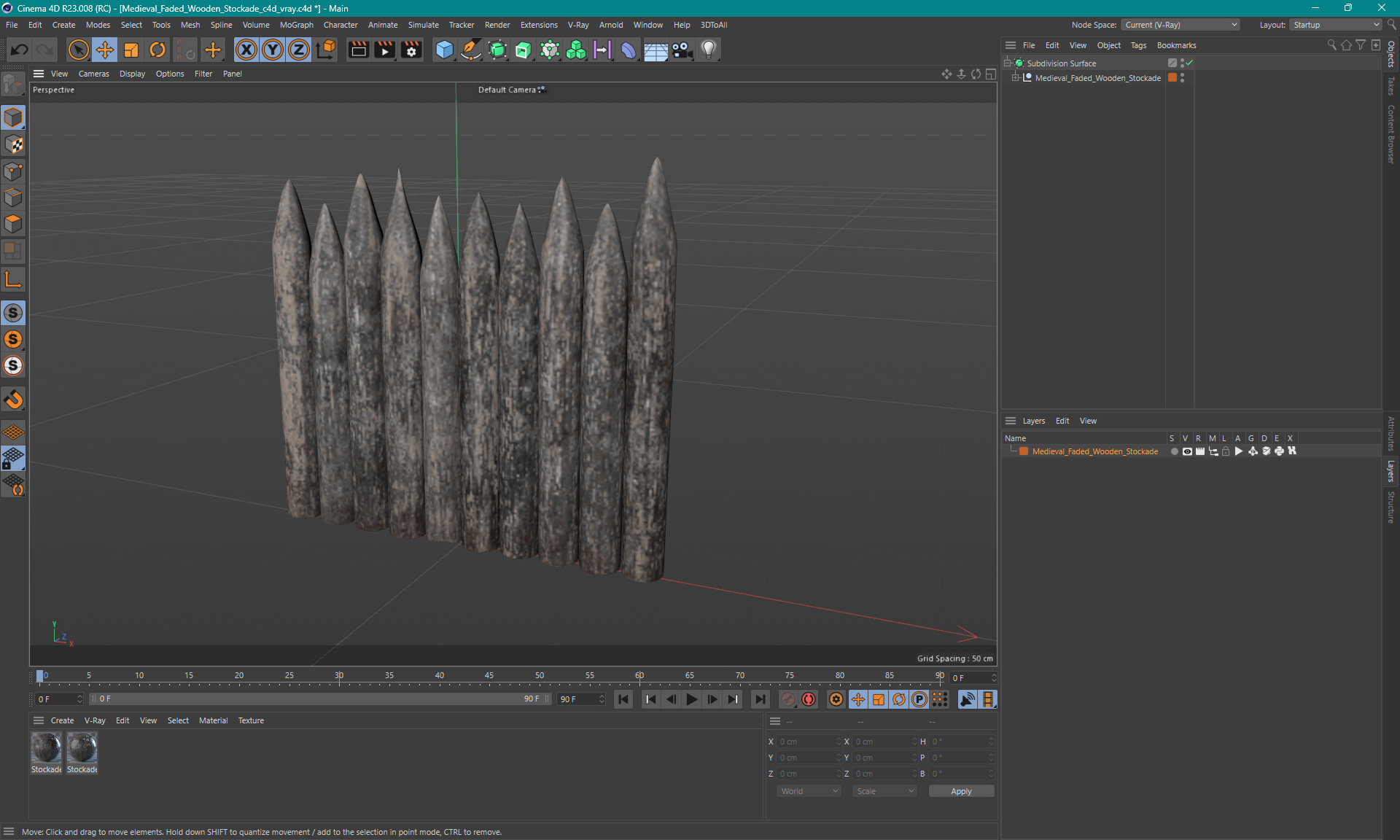Go to start of animation

coord(623,699)
